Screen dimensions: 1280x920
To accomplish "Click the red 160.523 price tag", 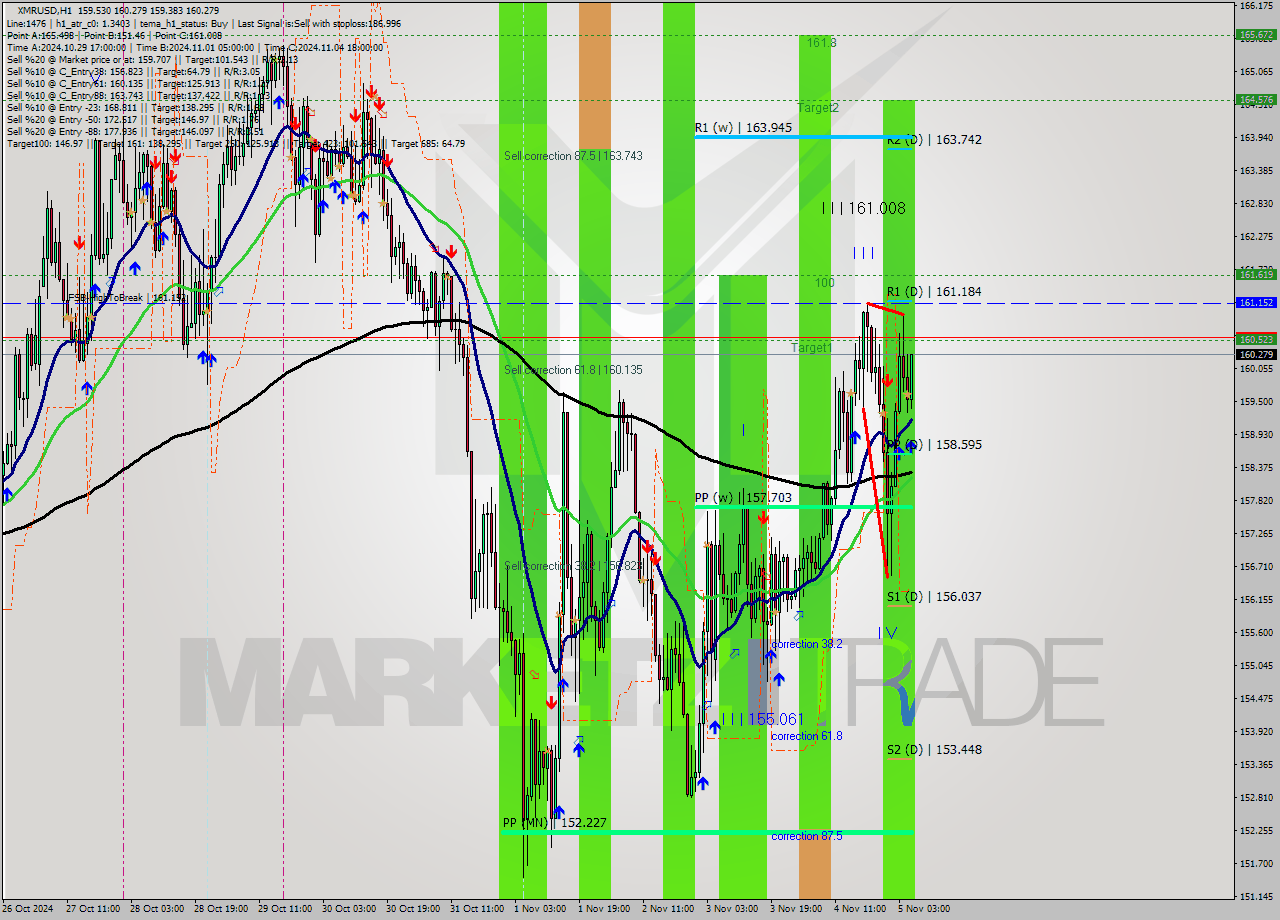I will [x=1256, y=339].
